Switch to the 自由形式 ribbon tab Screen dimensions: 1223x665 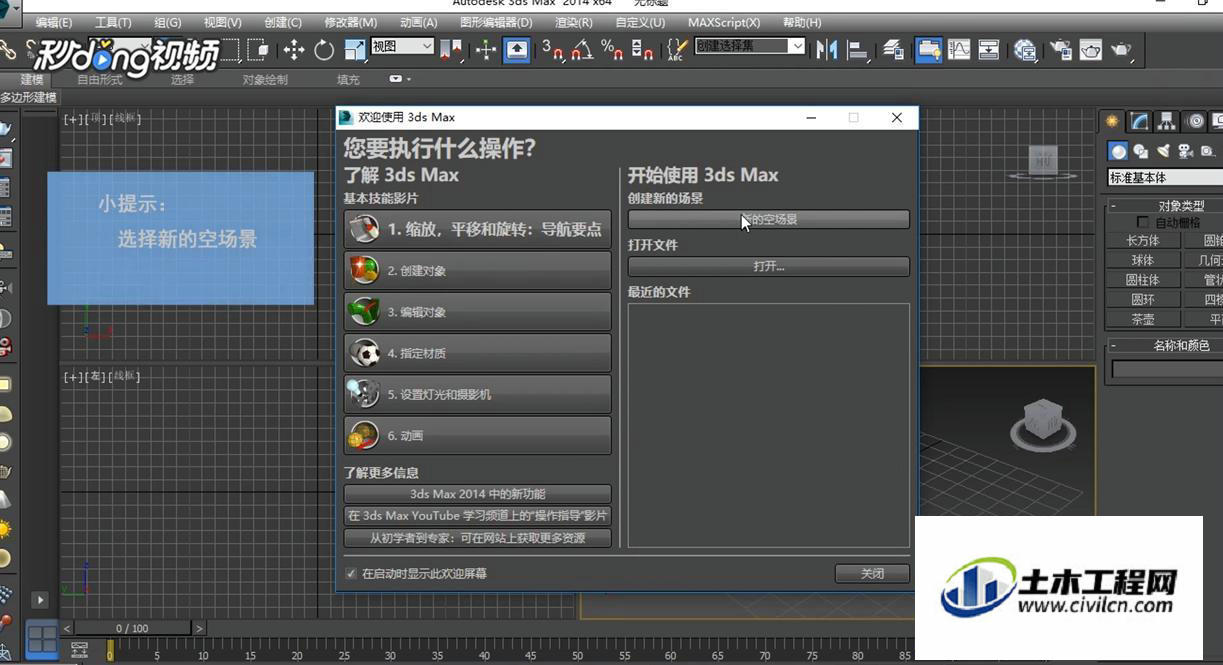point(100,79)
